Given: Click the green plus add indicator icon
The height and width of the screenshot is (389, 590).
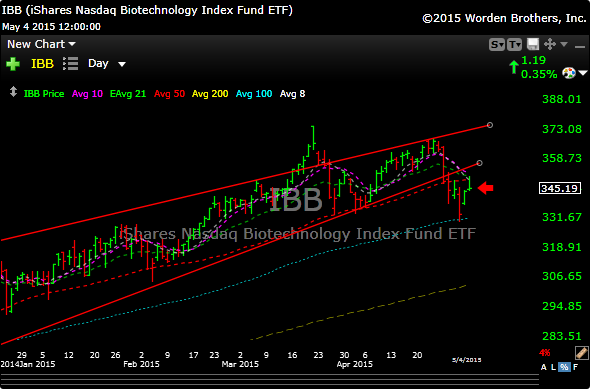Looking at the screenshot, I should [x=13, y=64].
